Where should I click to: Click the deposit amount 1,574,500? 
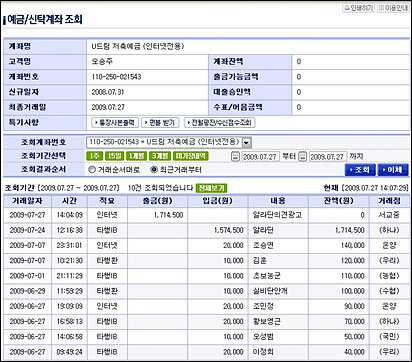point(229,230)
